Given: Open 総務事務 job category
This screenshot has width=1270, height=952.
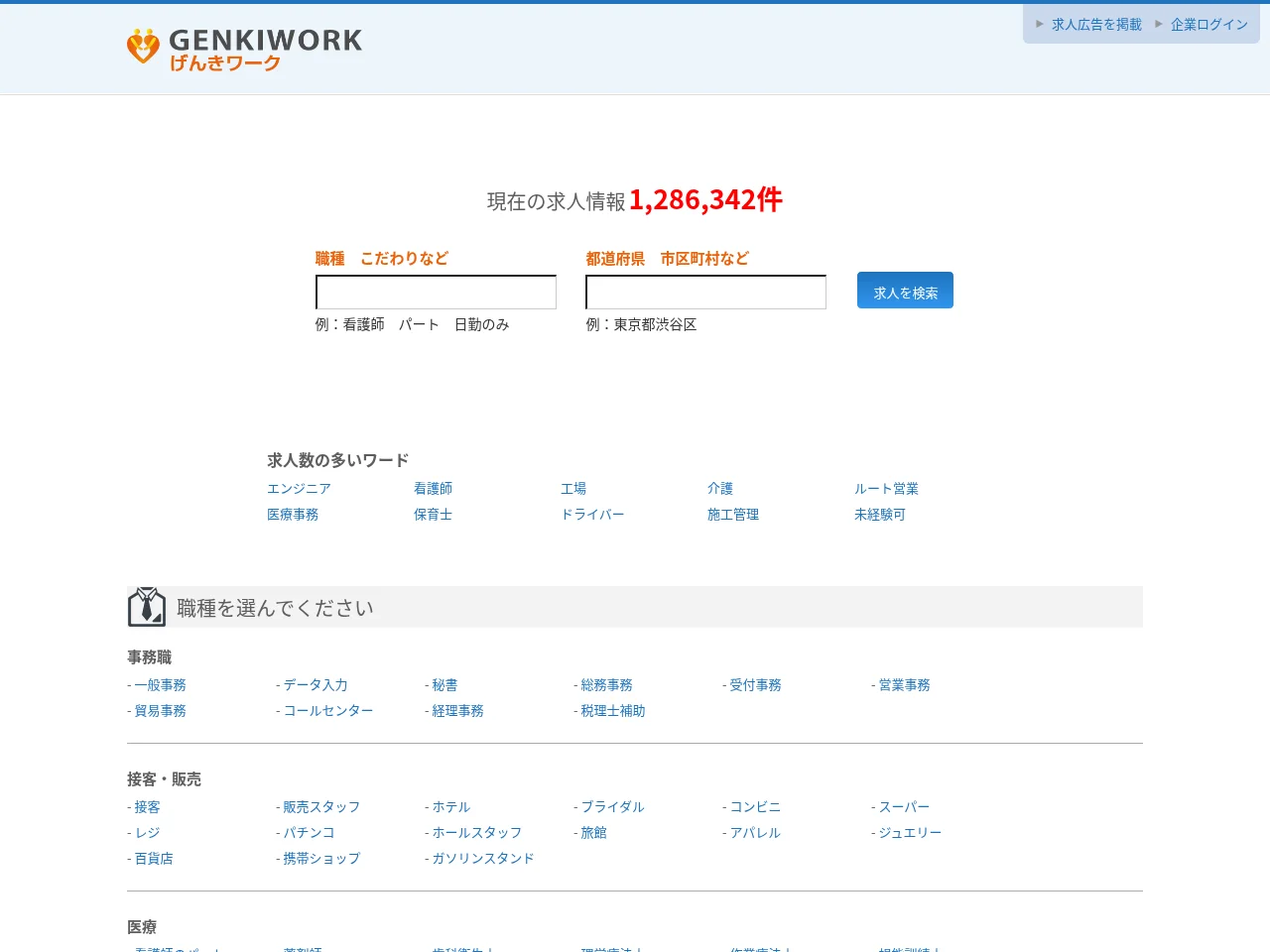Looking at the screenshot, I should tap(606, 685).
